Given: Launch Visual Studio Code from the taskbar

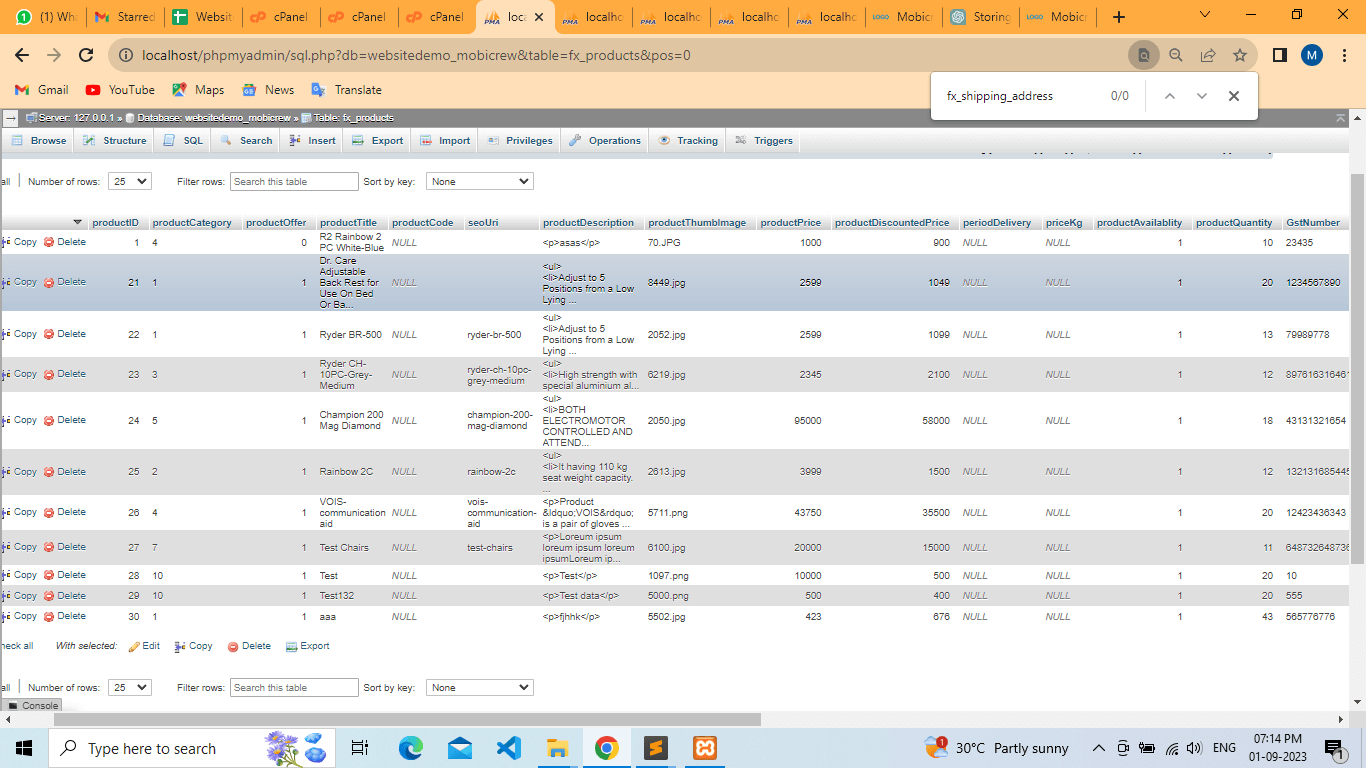Looking at the screenshot, I should (x=508, y=748).
